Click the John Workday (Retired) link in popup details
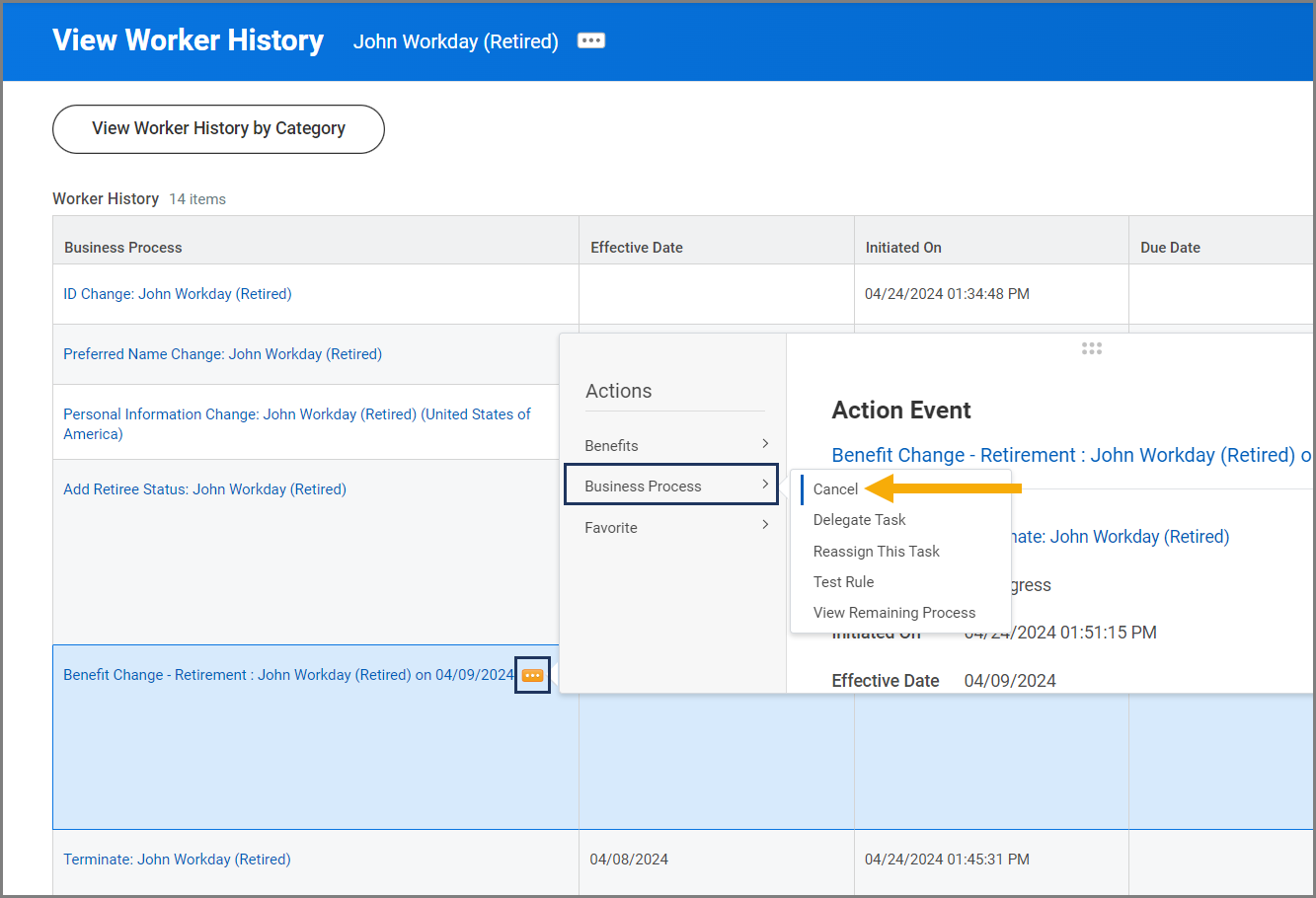Viewport: 1316px width, 898px height. (1140, 537)
